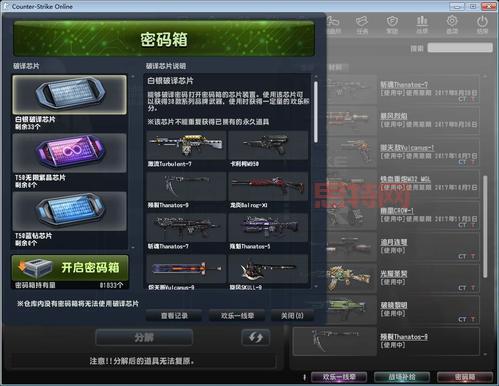Click the 01033个 cipher box count

click(x=111, y=285)
